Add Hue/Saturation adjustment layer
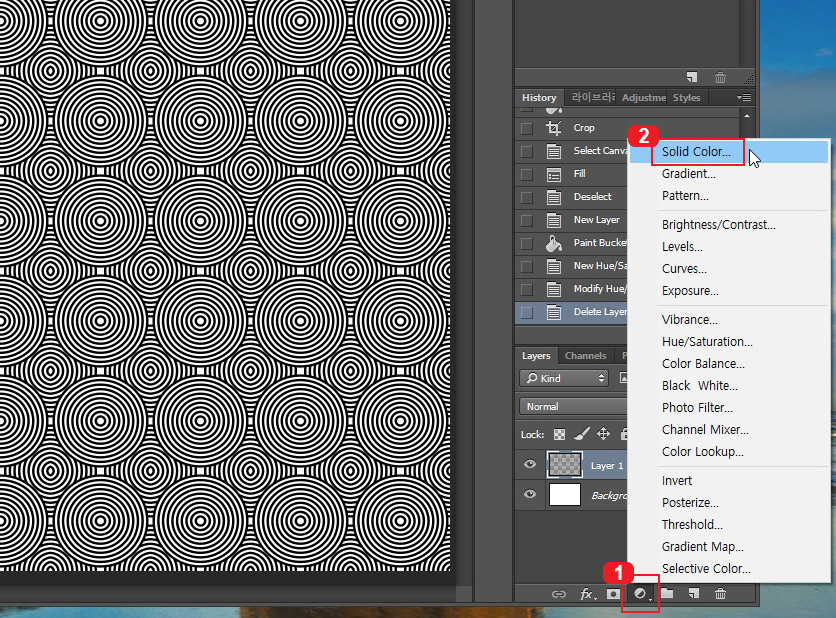Screen dimensions: 836x618 click(x=729, y=342)
